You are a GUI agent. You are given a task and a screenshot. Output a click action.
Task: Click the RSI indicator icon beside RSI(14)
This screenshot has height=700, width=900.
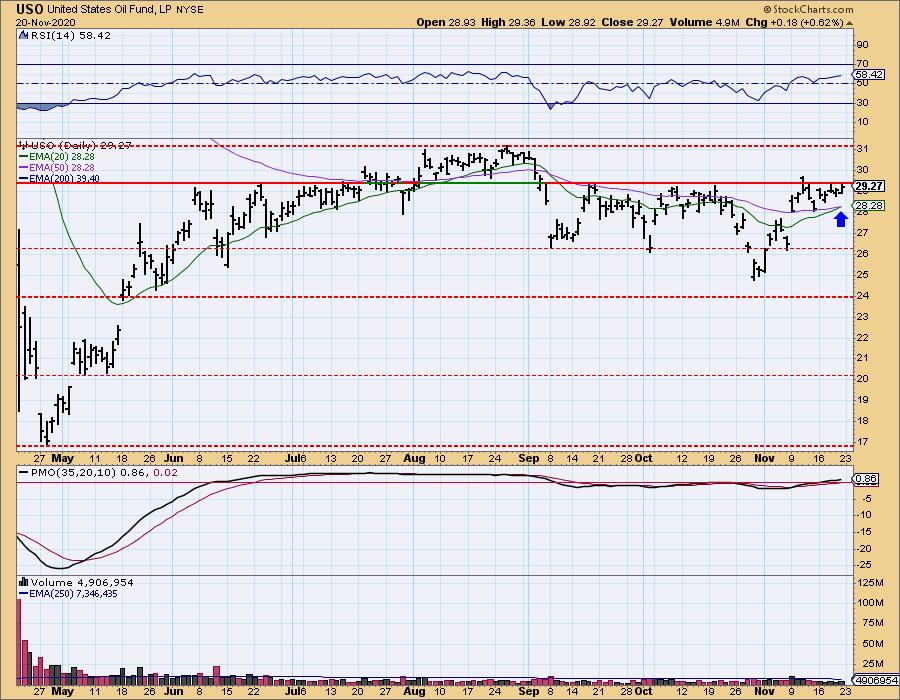[23, 35]
